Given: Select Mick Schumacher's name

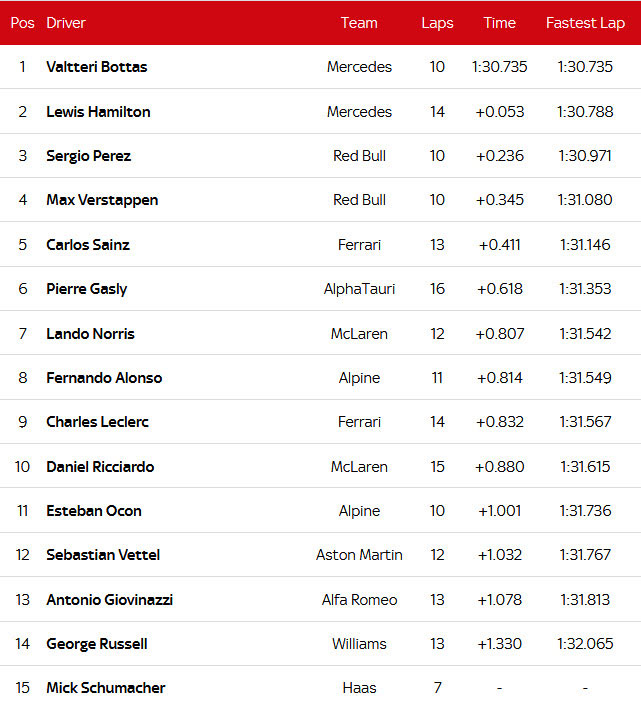Looking at the screenshot, I should [x=106, y=688].
